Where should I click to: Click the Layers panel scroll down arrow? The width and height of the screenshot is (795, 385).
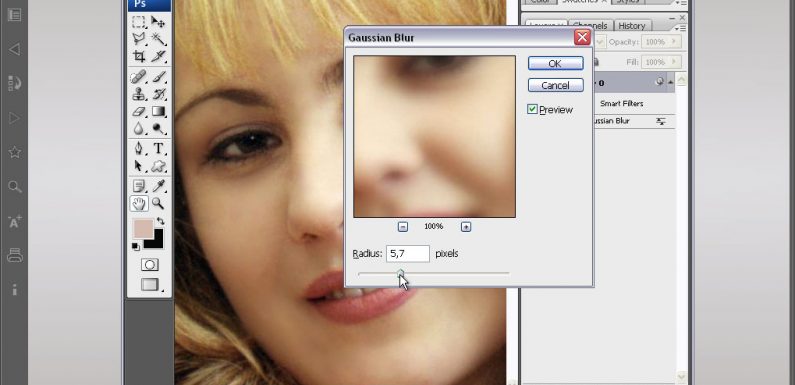point(681,377)
